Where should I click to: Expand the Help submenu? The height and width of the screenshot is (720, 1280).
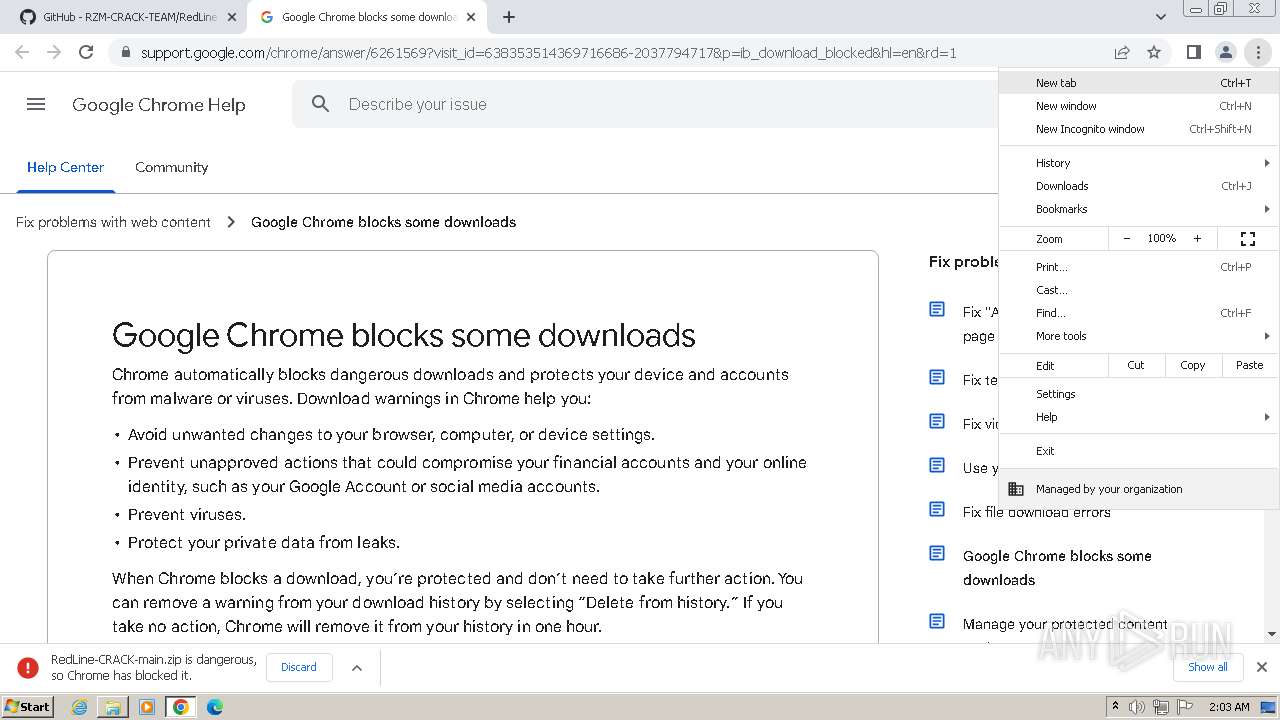point(1139,417)
